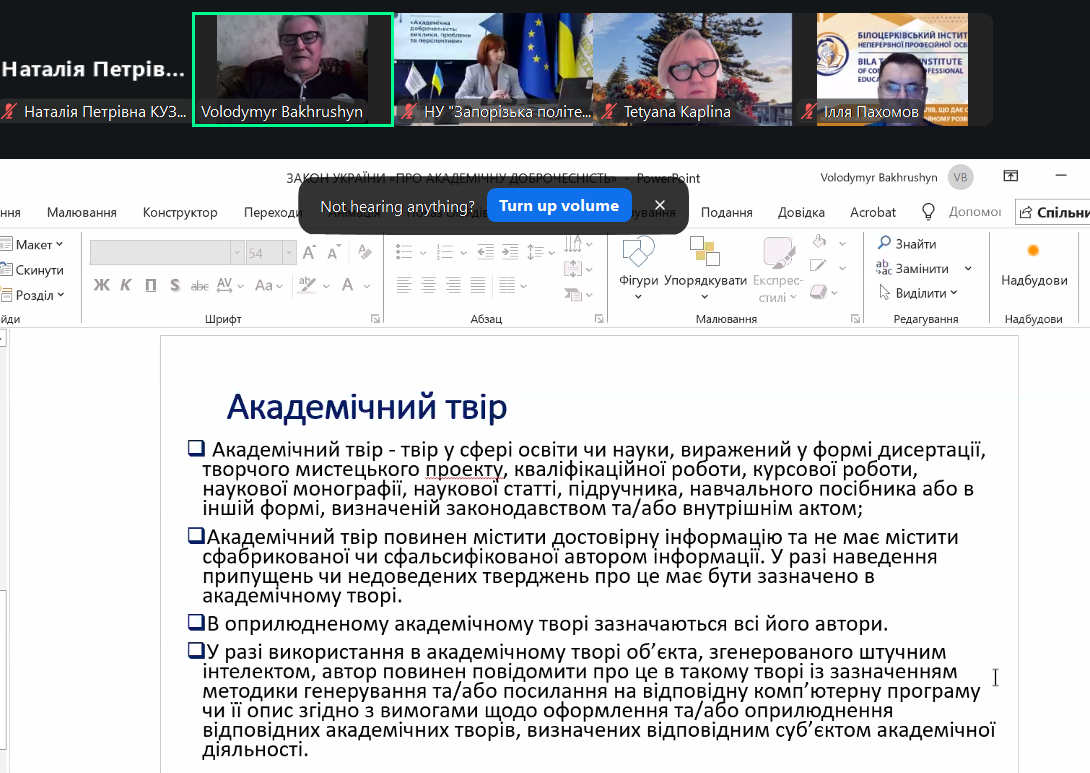This screenshot has height=773, width=1090.
Task: Click the slide title Академічний твір
Action: coord(367,407)
